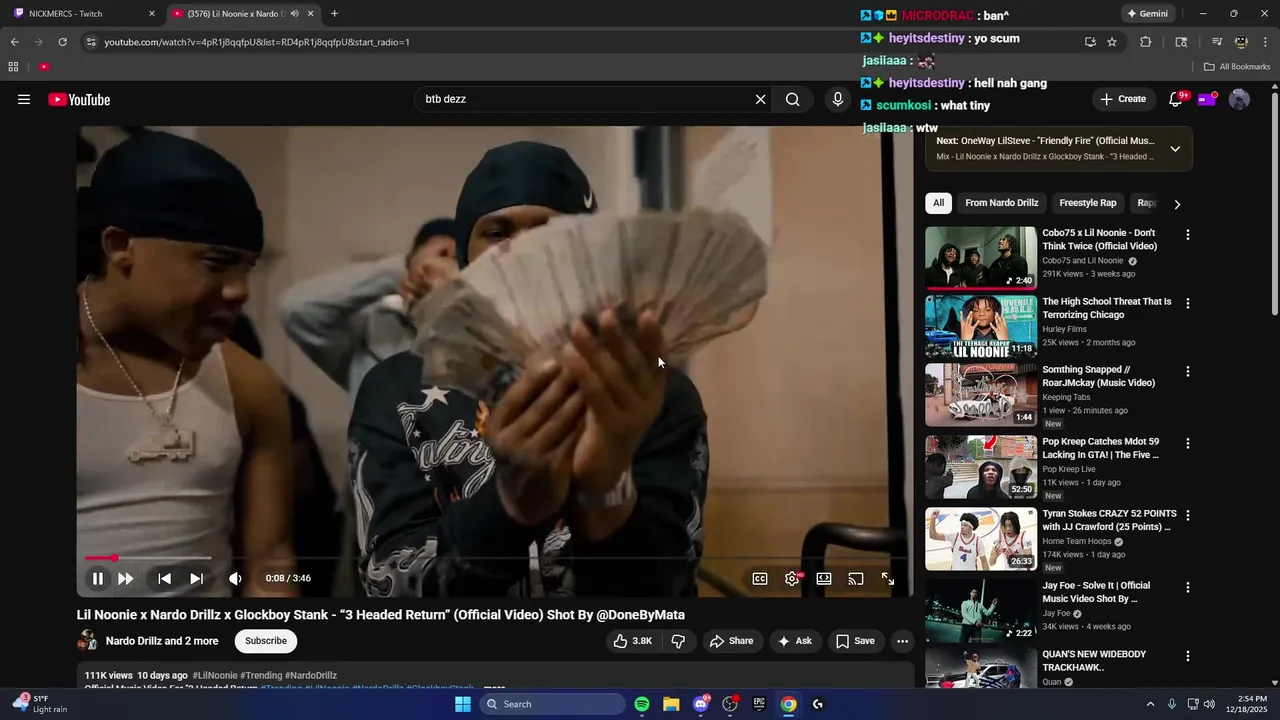Open a new browser tab
1280x720 pixels.
pos(334,14)
